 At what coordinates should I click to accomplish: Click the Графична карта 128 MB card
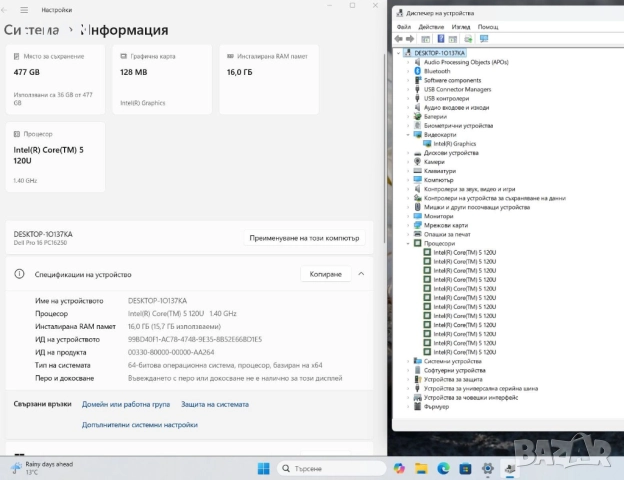click(x=162, y=80)
